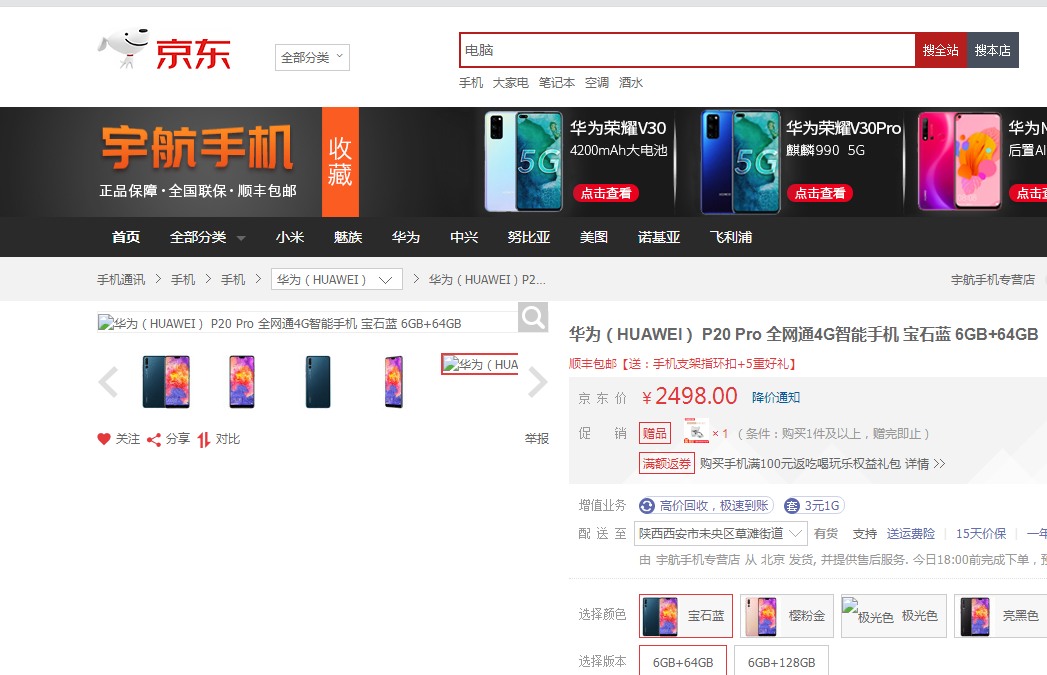Click the 华为荣耀V30 banner phone image
Viewport: 1047px width, 675px height.
(524, 162)
